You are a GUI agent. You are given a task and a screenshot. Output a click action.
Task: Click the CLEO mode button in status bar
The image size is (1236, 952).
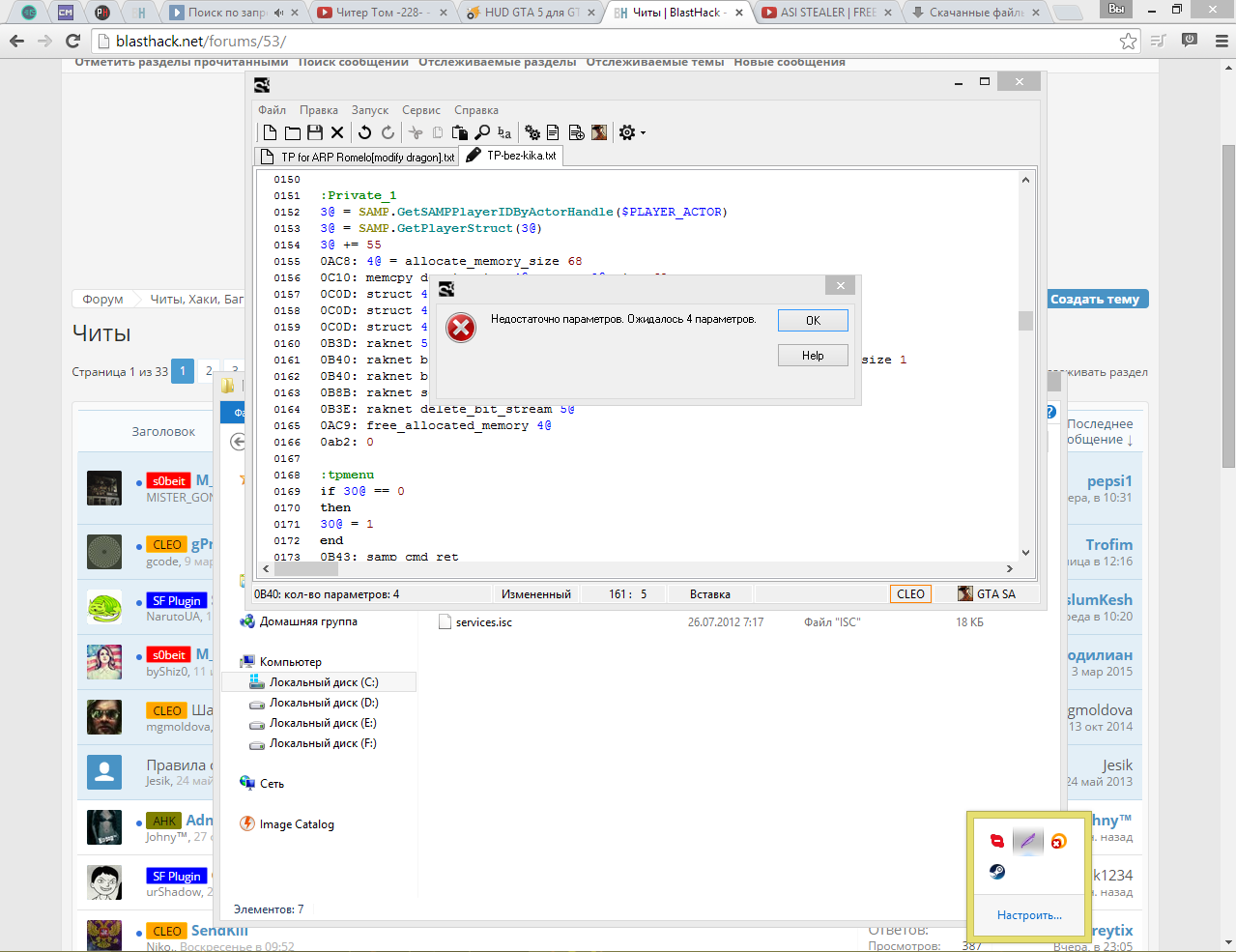tap(910, 594)
